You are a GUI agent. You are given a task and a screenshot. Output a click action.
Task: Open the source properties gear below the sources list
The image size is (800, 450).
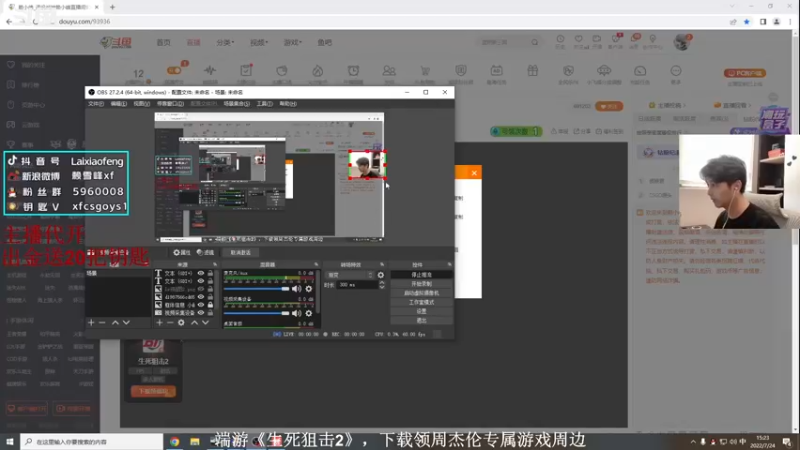pos(181,322)
